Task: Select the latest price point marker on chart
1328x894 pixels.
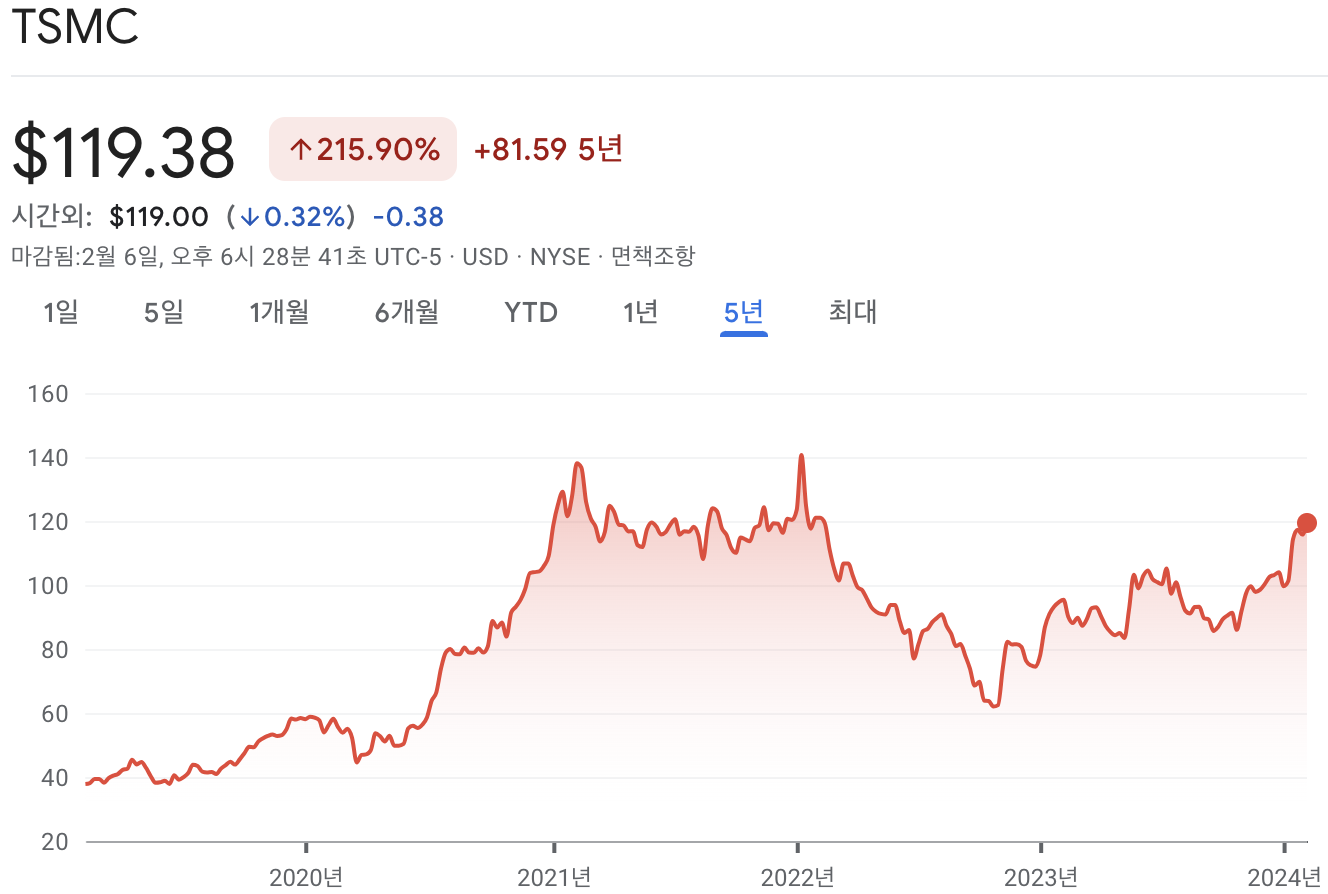Action: point(1305,521)
